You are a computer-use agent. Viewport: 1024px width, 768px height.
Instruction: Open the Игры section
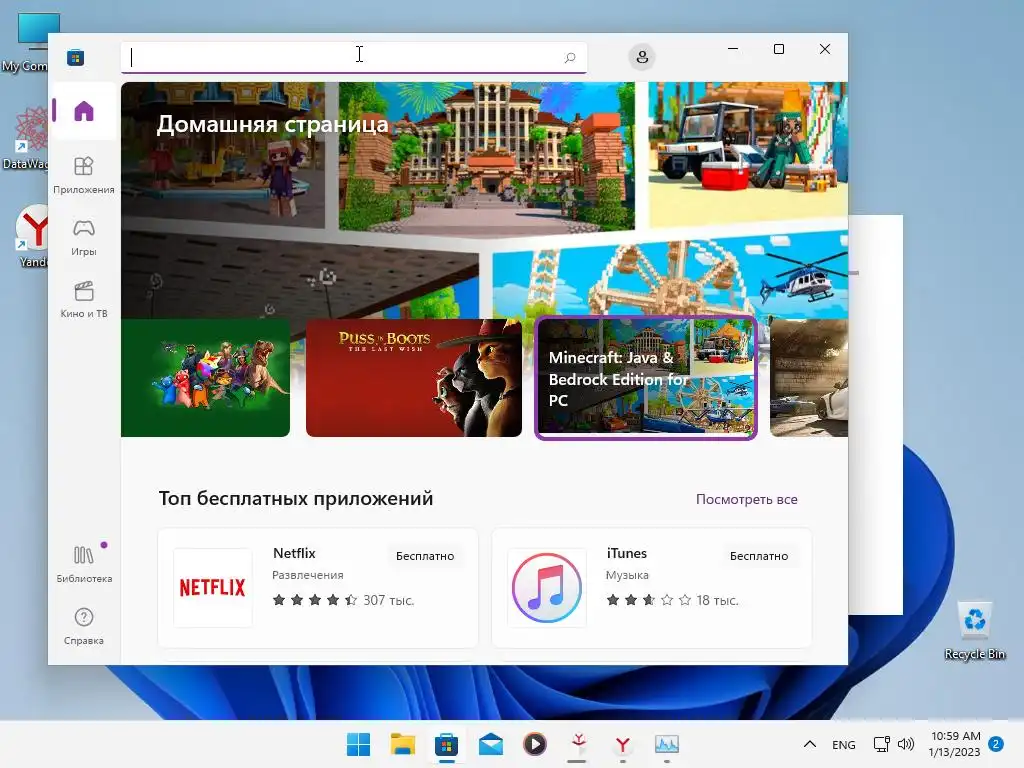(x=84, y=238)
